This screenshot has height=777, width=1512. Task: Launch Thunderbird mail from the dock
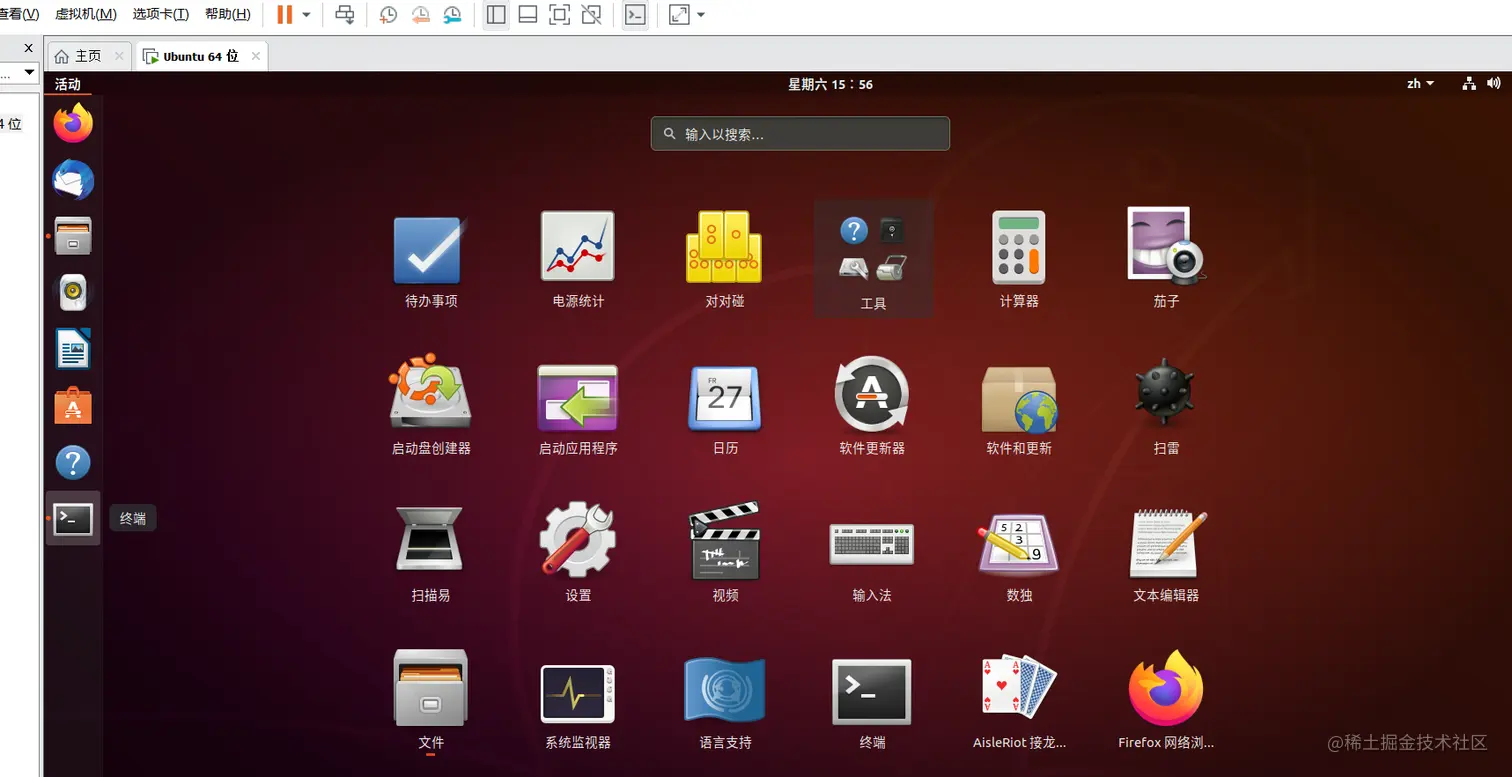73,181
